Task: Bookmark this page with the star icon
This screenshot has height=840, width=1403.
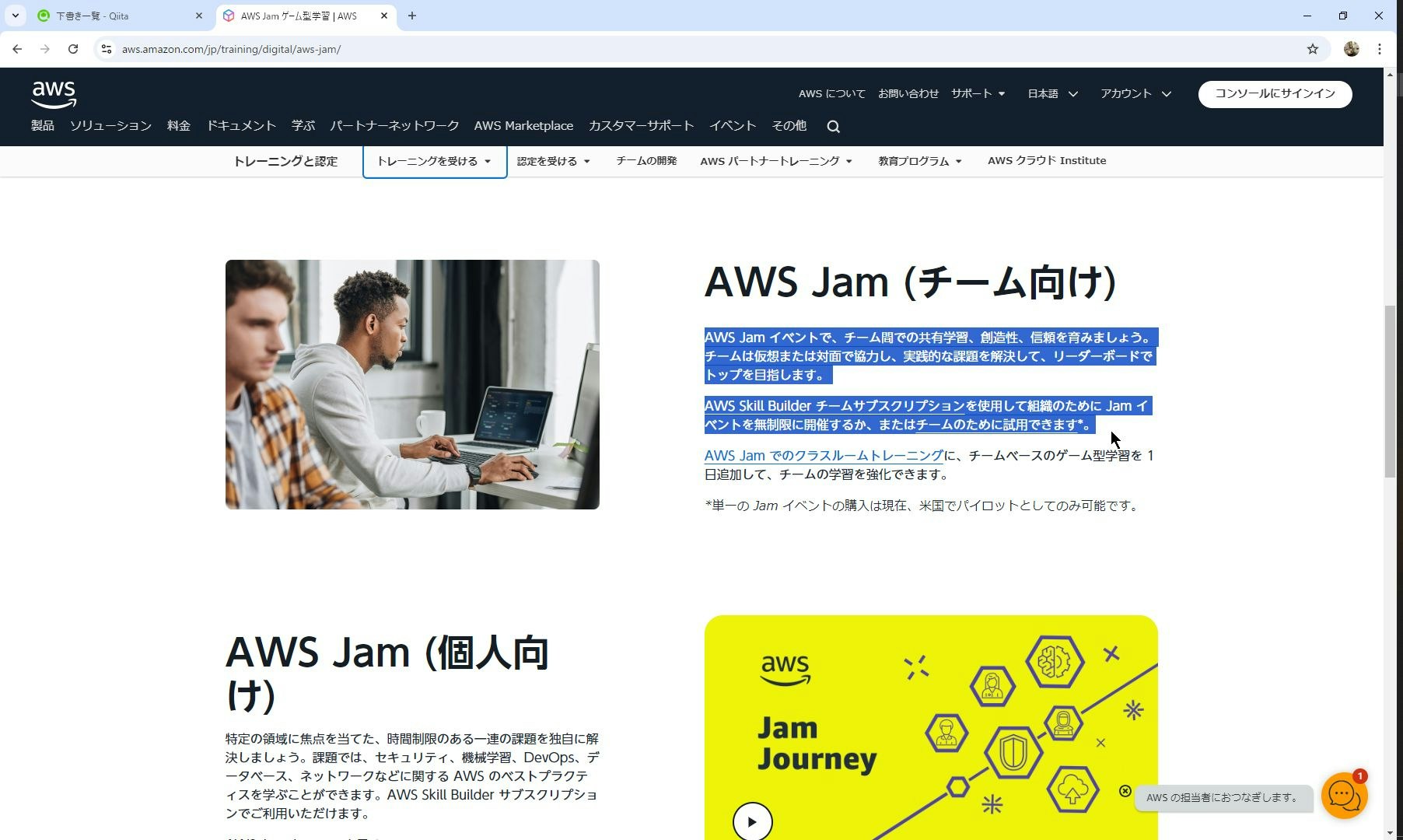Action: (x=1313, y=49)
